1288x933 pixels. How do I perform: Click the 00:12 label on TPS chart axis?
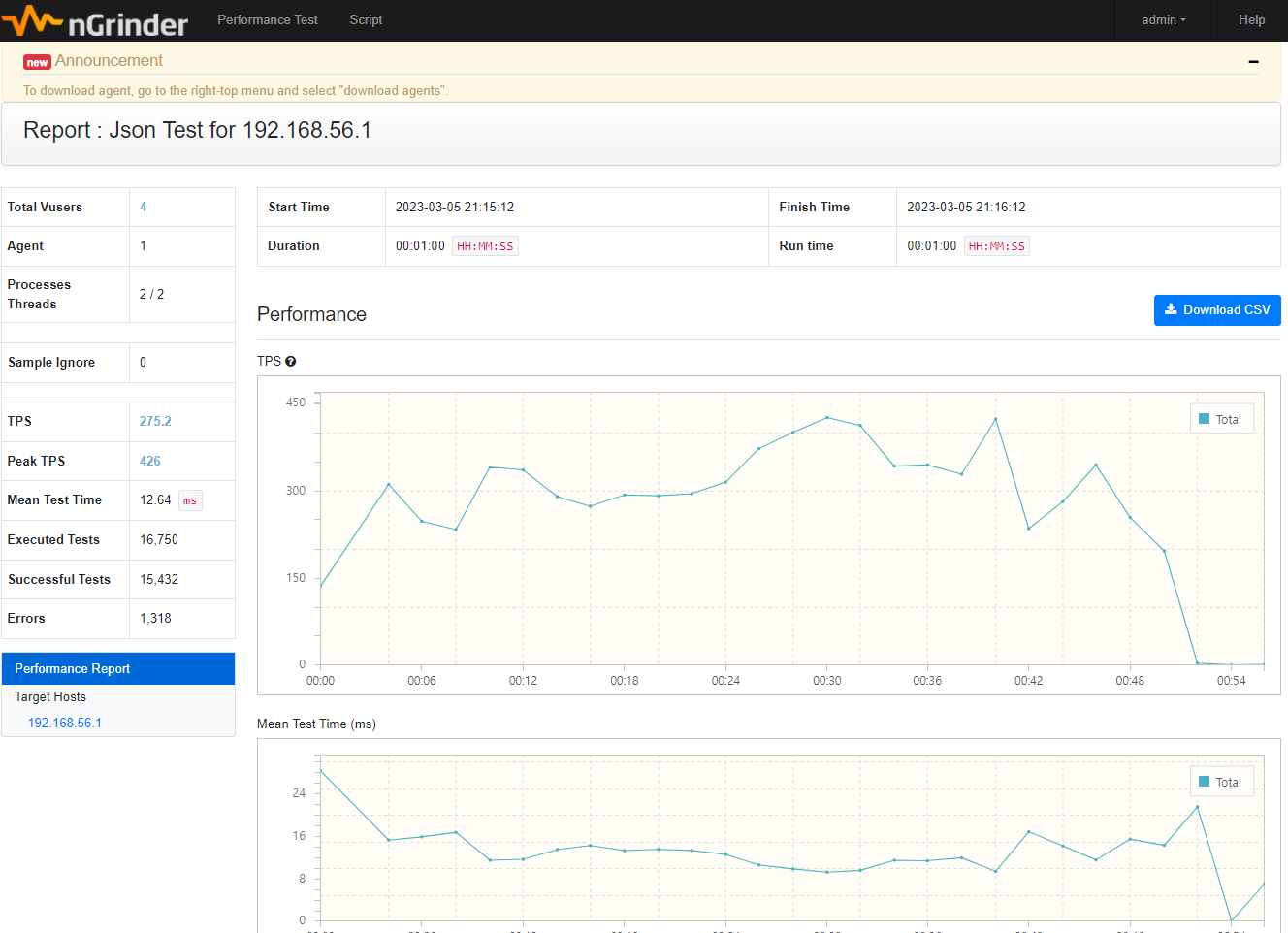(x=523, y=681)
